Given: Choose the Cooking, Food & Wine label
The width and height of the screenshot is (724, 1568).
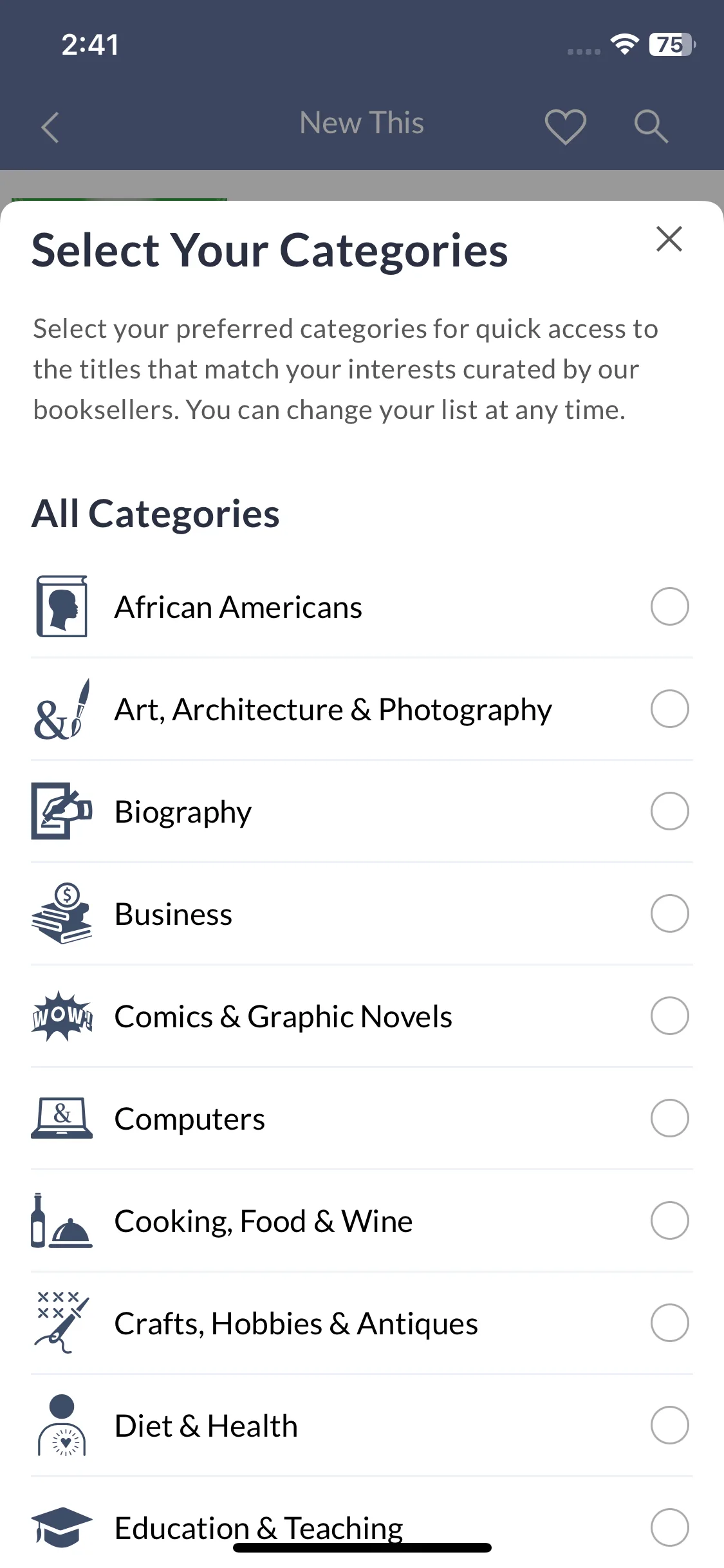Looking at the screenshot, I should [263, 1221].
